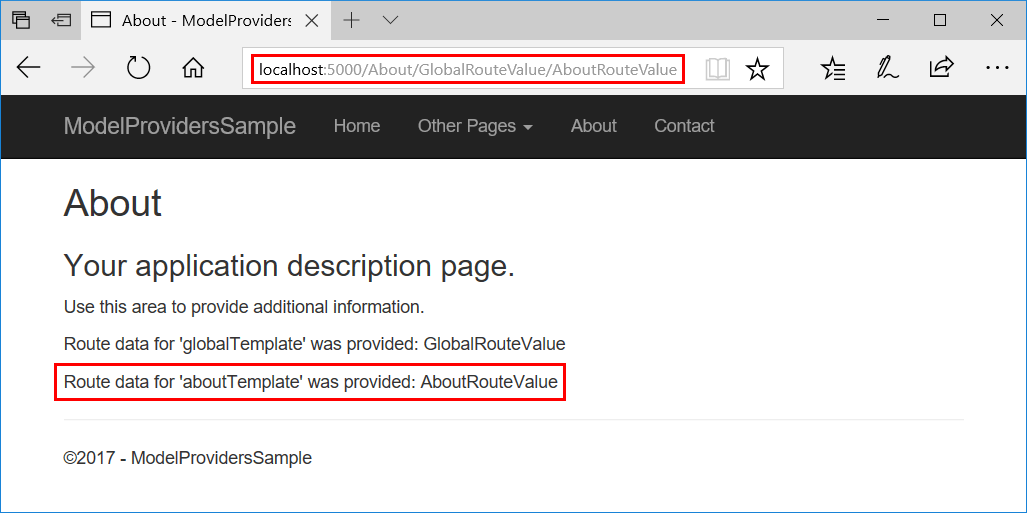1027x513 pixels.
Task: Refresh the current page
Action: tap(139, 68)
